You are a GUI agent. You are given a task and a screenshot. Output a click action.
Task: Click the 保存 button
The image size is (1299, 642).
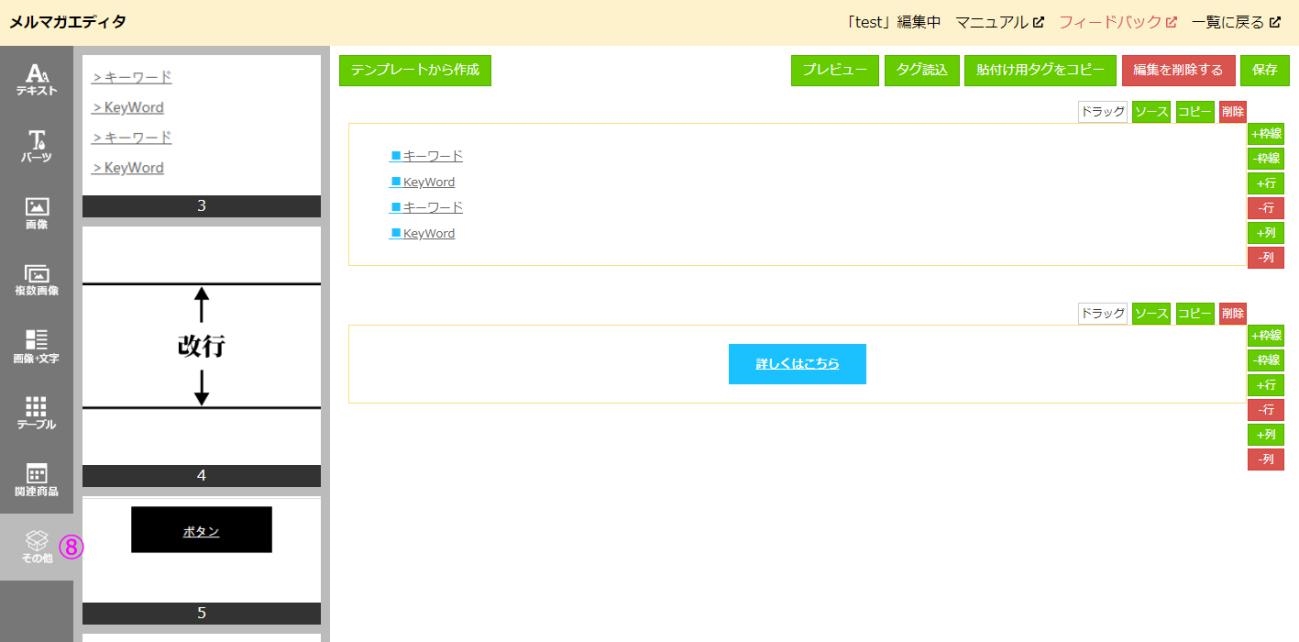(1265, 70)
